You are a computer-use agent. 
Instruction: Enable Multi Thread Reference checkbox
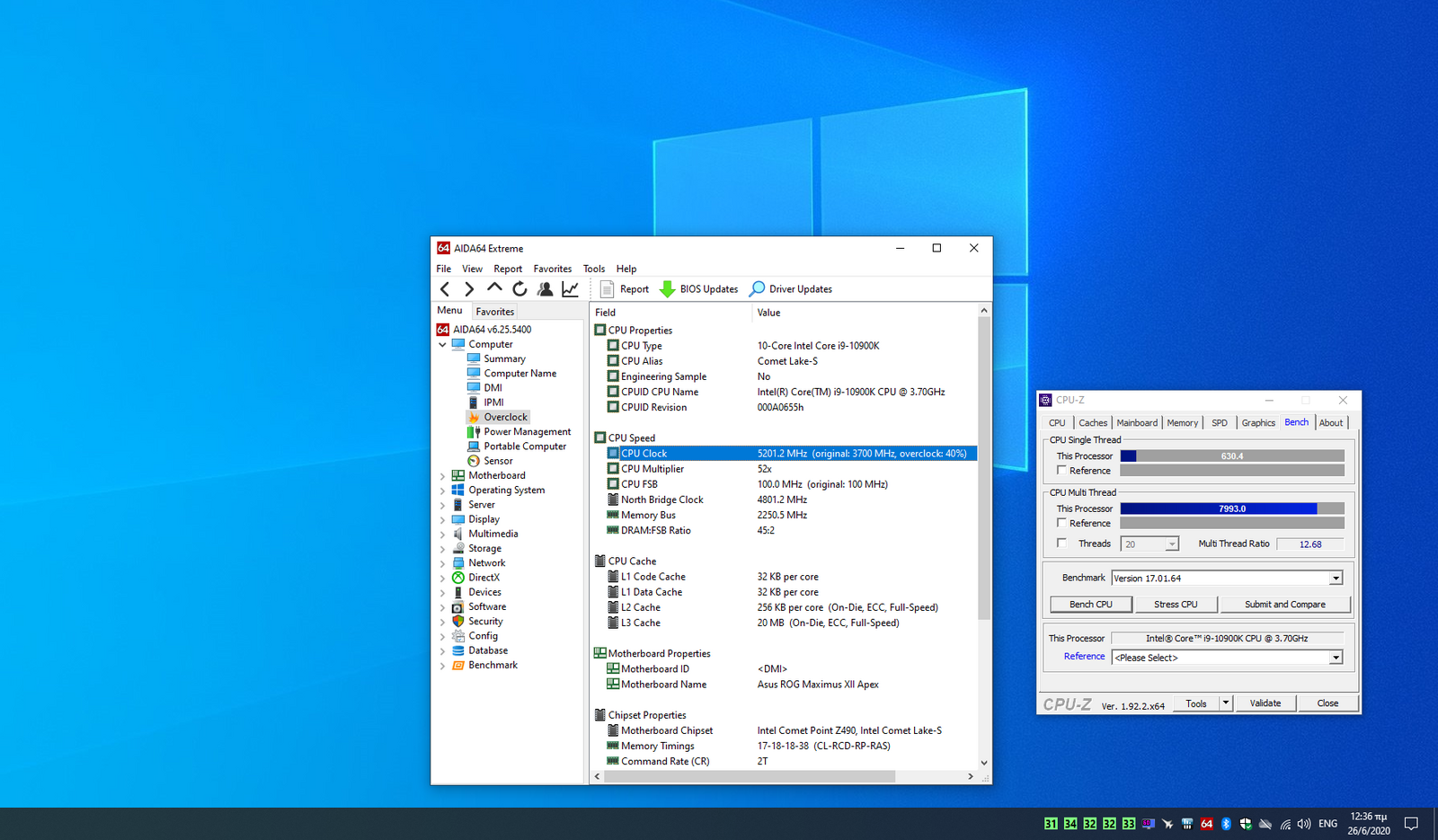pyautogui.click(x=1061, y=523)
